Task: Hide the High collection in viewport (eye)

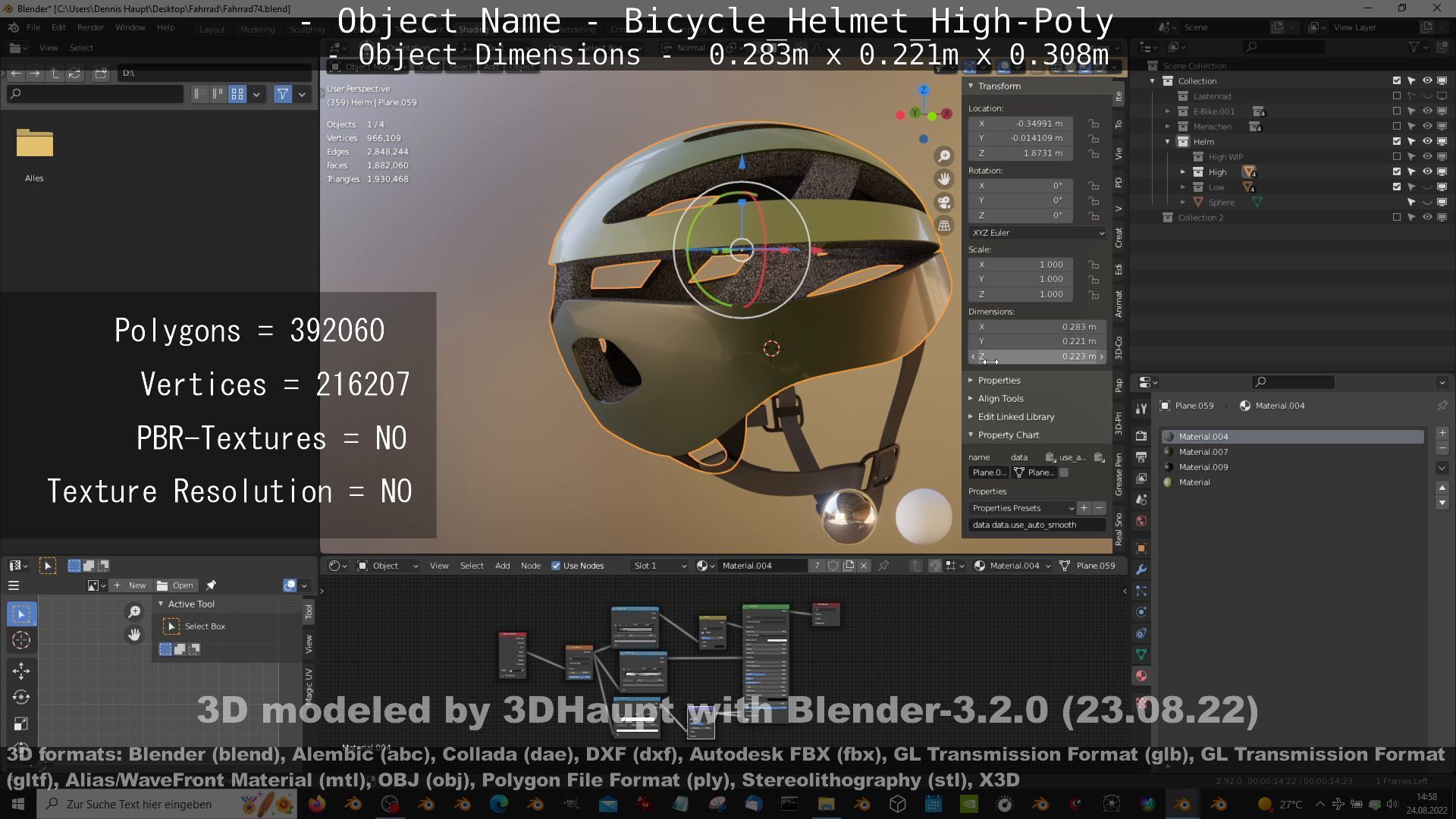Action: click(1427, 172)
